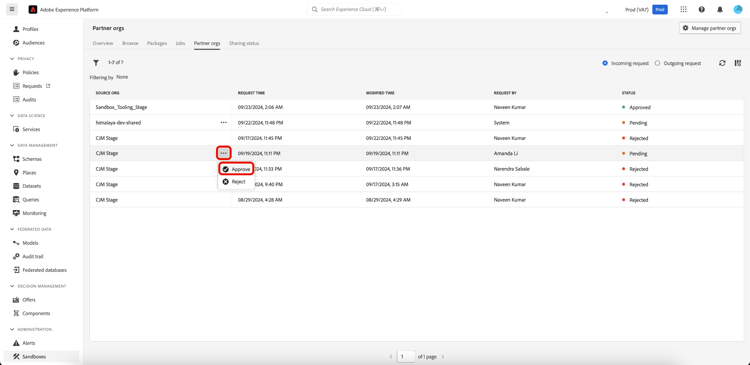The image size is (750, 365).
Task: Open the column settings icon
Action: (x=738, y=63)
